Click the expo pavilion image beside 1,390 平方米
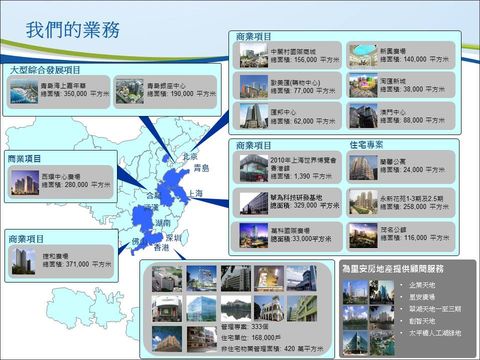The height and width of the screenshot is (360, 480). [x=254, y=167]
